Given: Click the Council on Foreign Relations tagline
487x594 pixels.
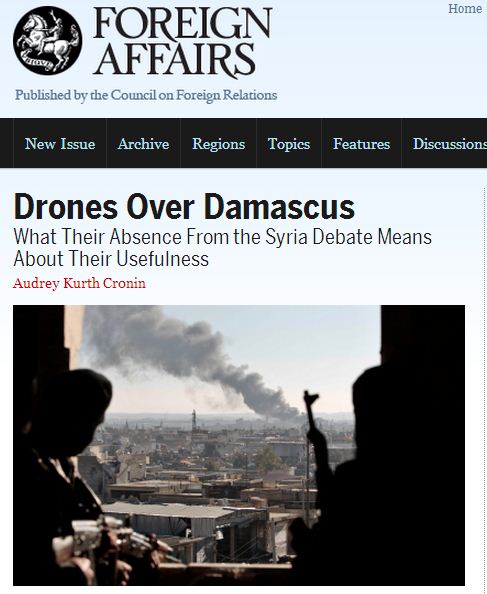Looking at the screenshot, I should 146,95.
